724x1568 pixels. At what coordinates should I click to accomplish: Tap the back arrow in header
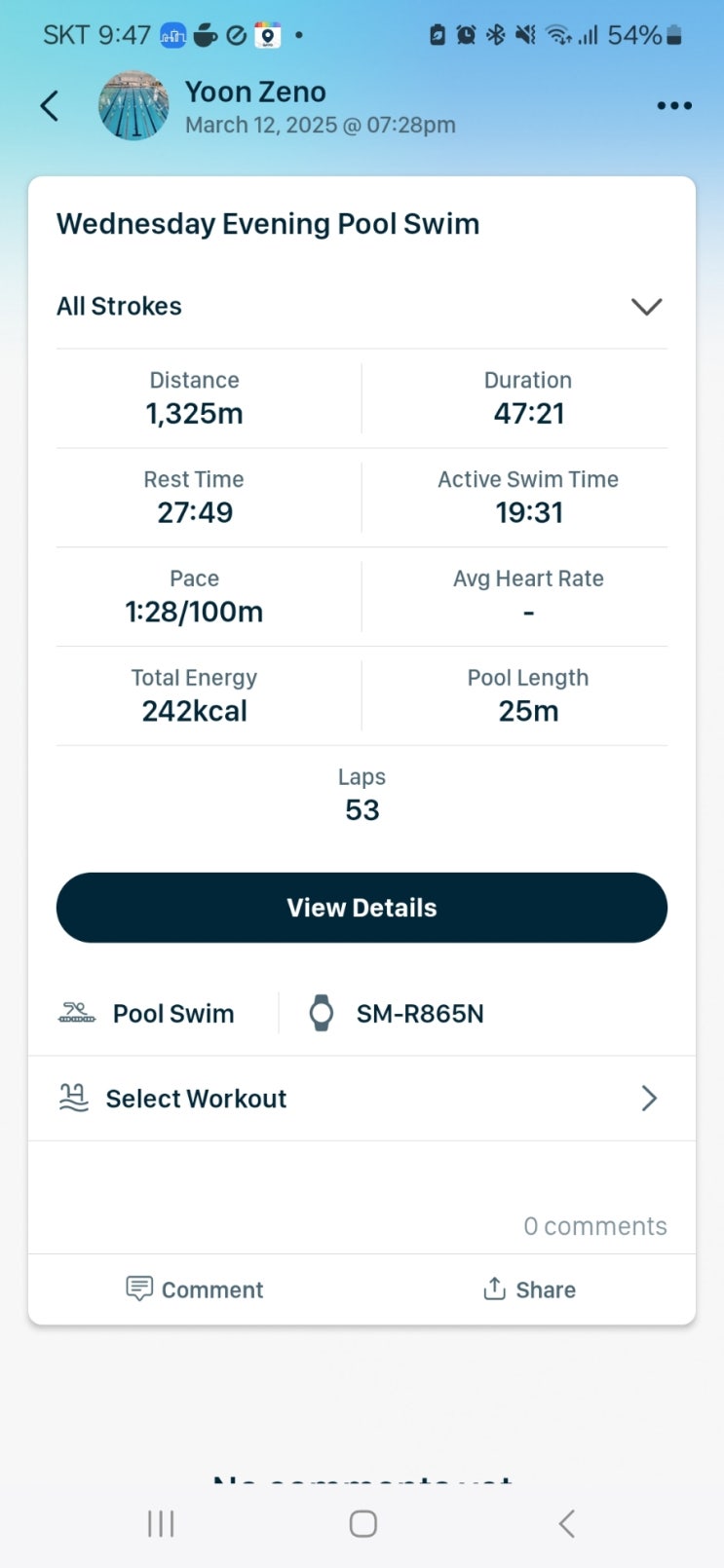(x=50, y=106)
